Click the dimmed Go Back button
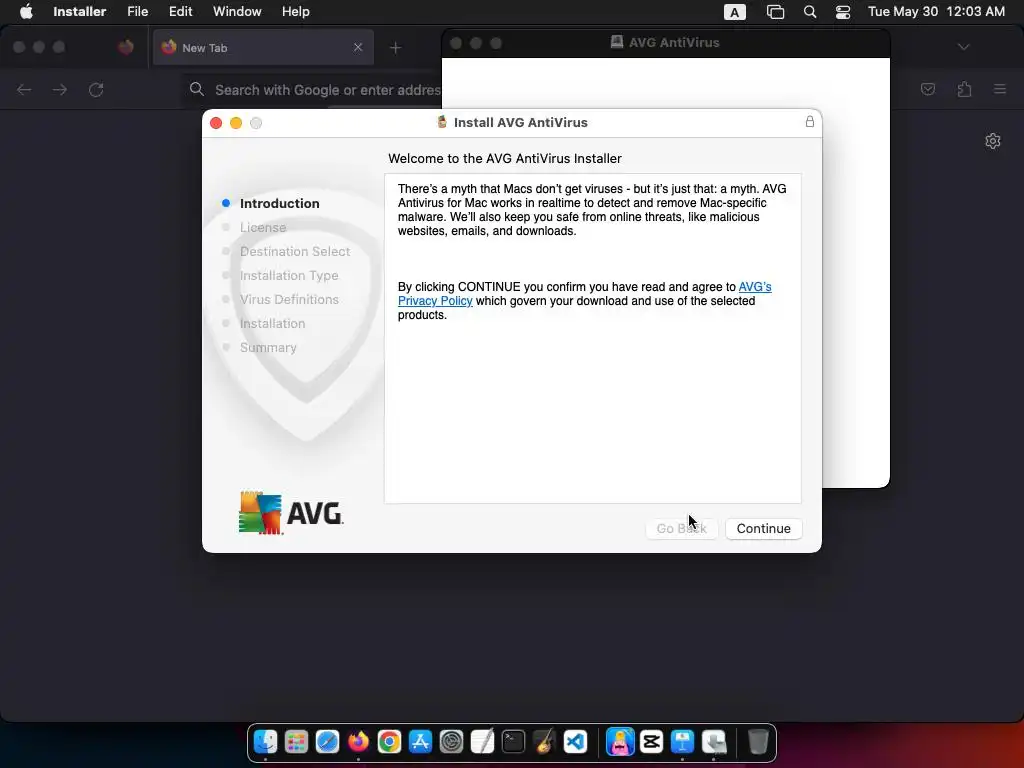 [681, 528]
